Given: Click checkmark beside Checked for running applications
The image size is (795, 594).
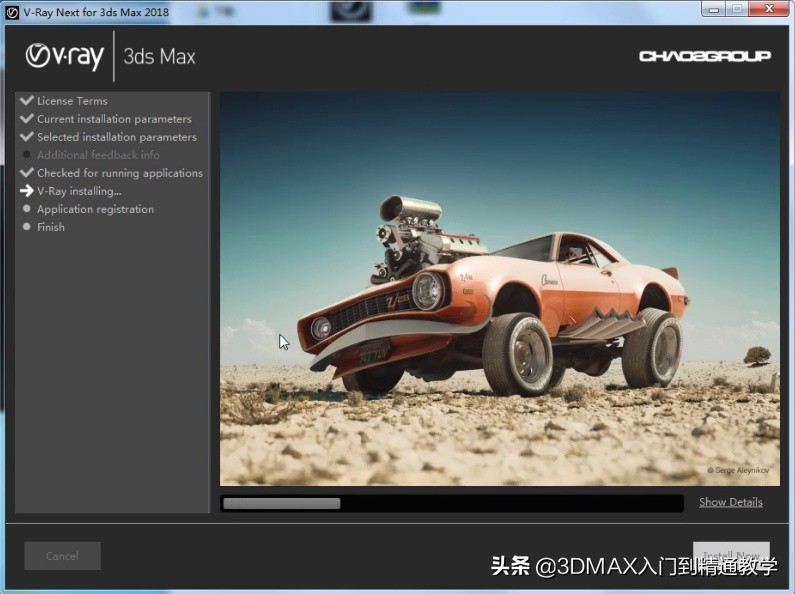Looking at the screenshot, I should (26, 172).
